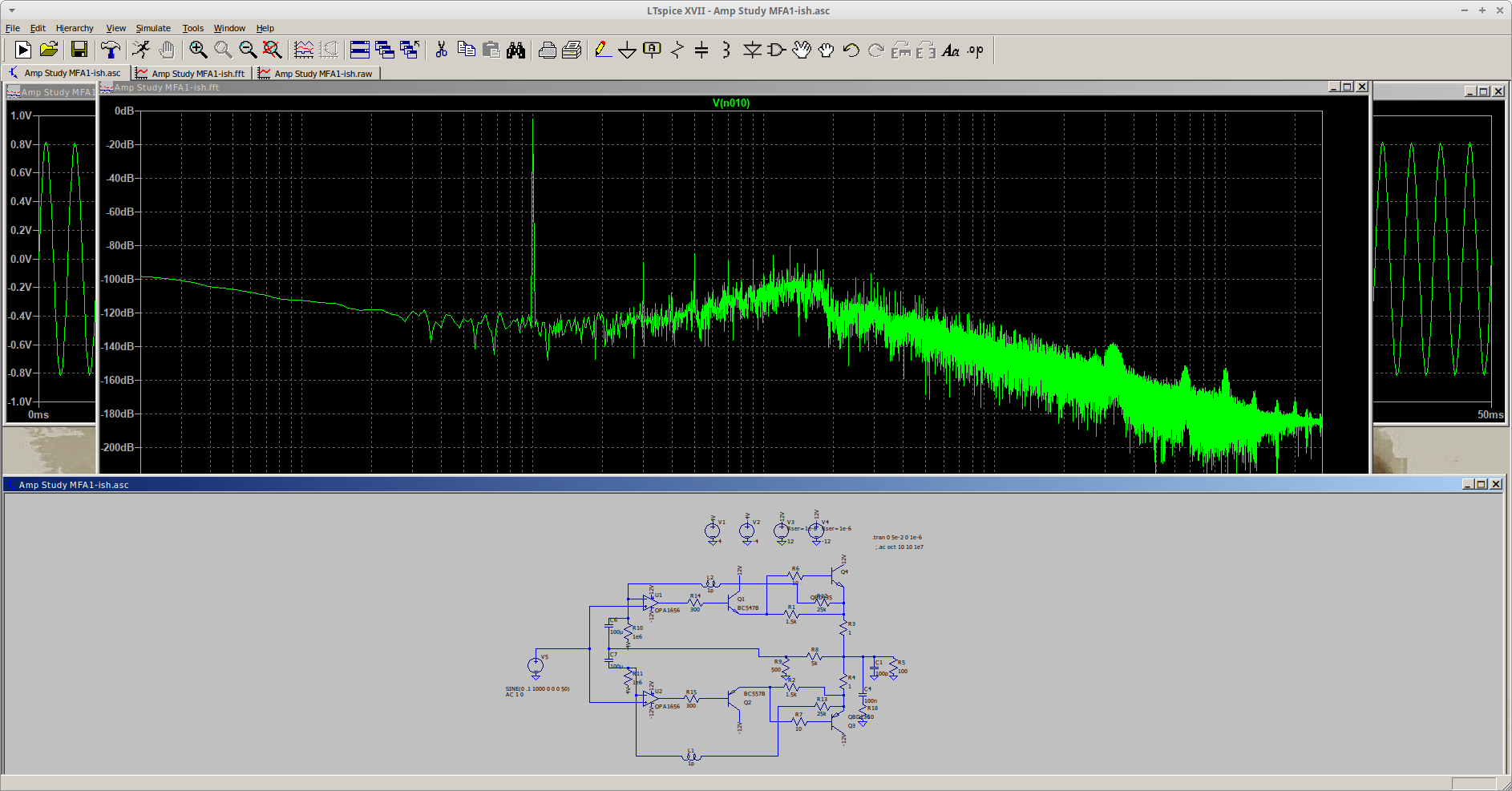Screen dimensions: 1512x791
Task: Open the Simulate menu
Action: coord(153,28)
